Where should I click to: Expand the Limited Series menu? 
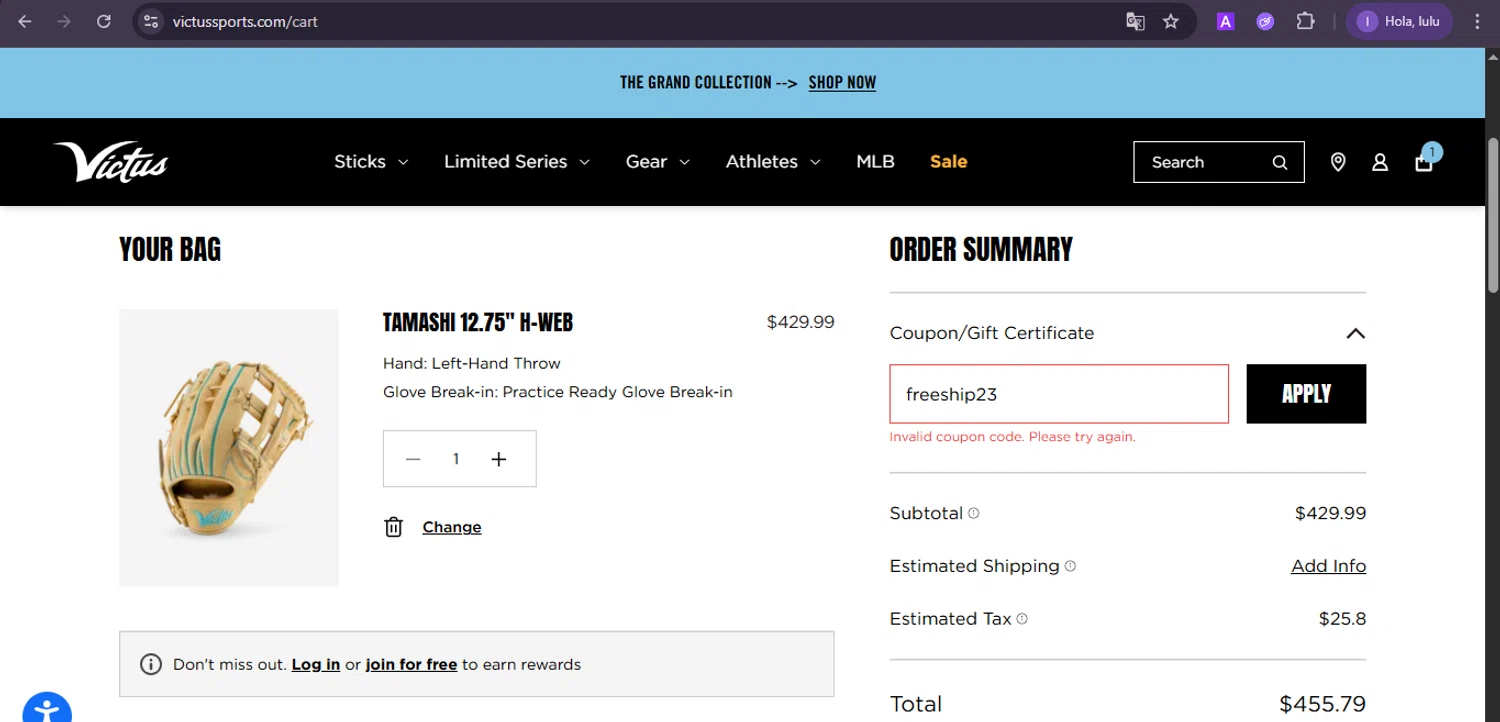pyautogui.click(x=517, y=161)
